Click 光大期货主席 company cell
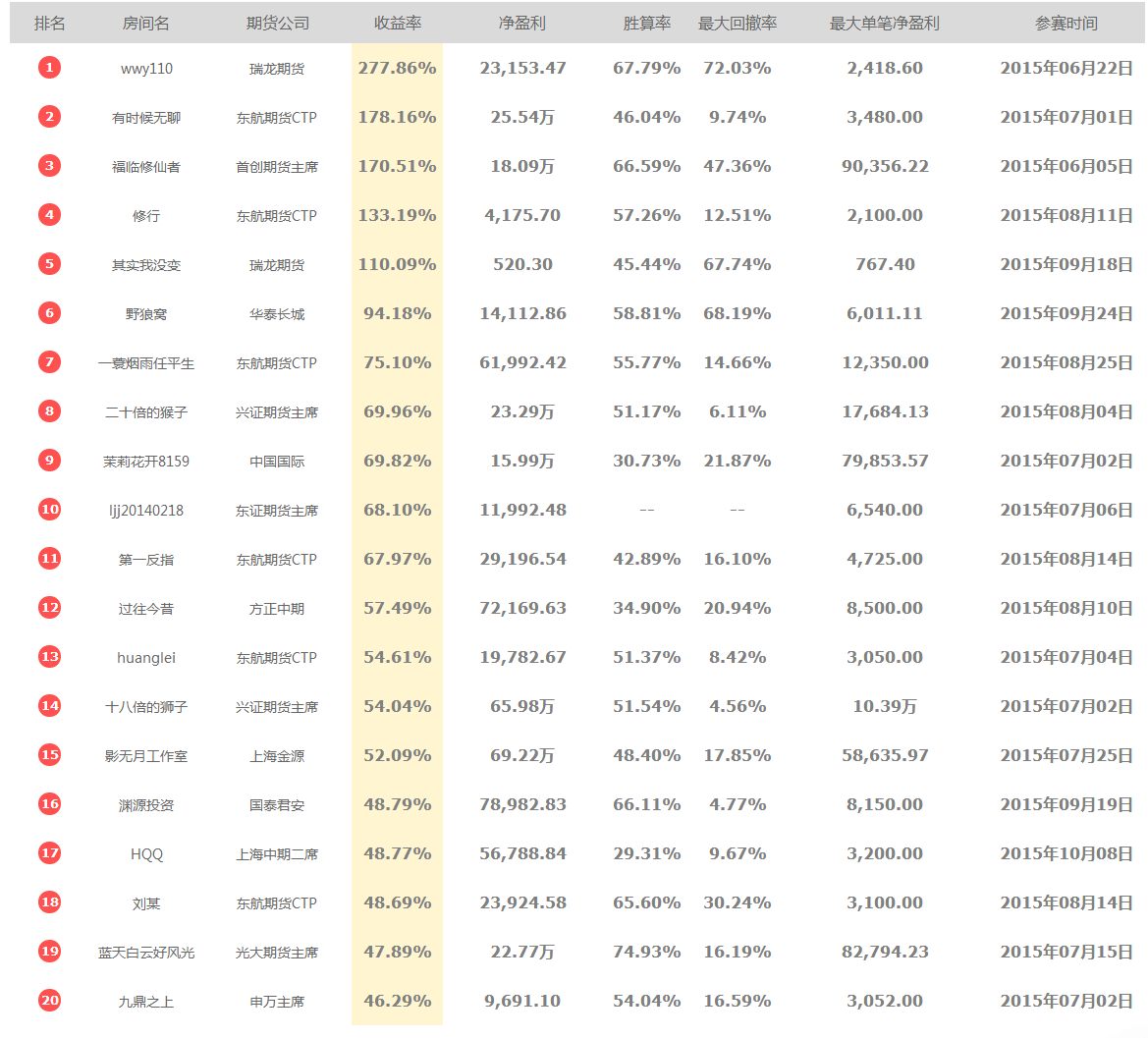The width and height of the screenshot is (1148, 1038). tap(277, 953)
